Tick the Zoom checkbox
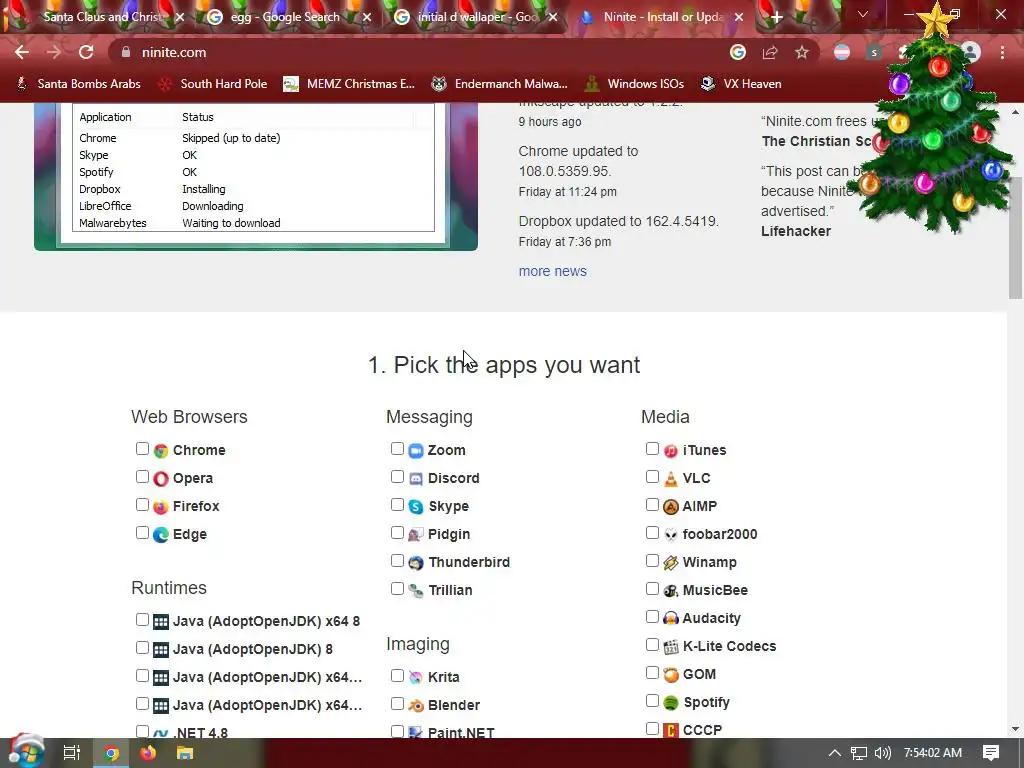 pos(397,449)
